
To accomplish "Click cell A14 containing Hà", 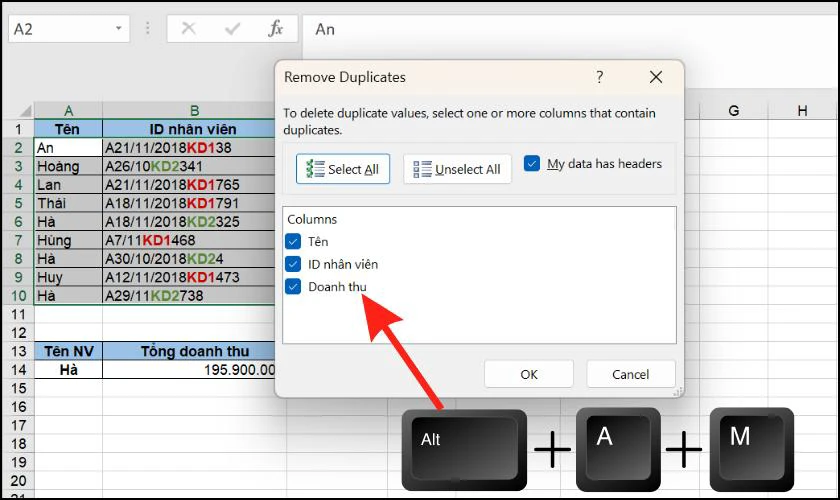I will pos(68,369).
